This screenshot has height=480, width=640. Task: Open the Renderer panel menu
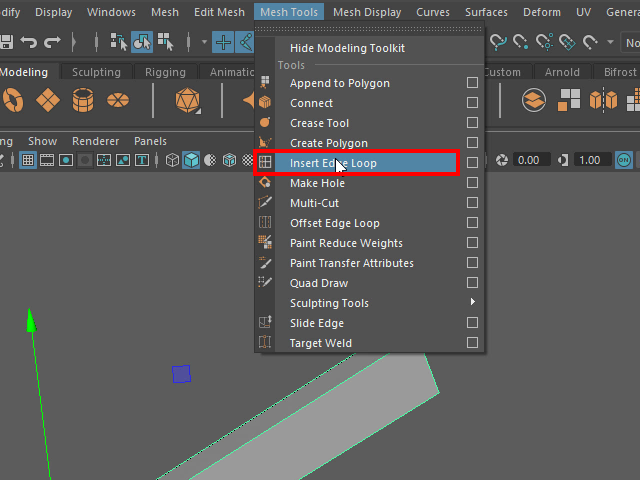tap(95, 141)
